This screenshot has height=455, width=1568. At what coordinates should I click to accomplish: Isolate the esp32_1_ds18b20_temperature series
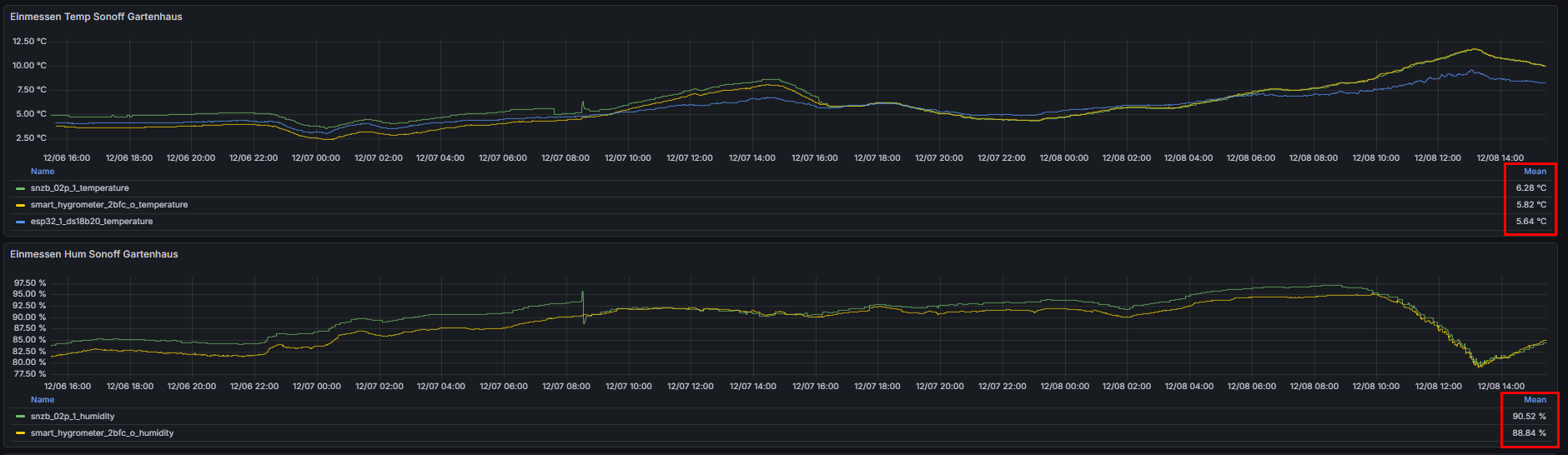91,222
